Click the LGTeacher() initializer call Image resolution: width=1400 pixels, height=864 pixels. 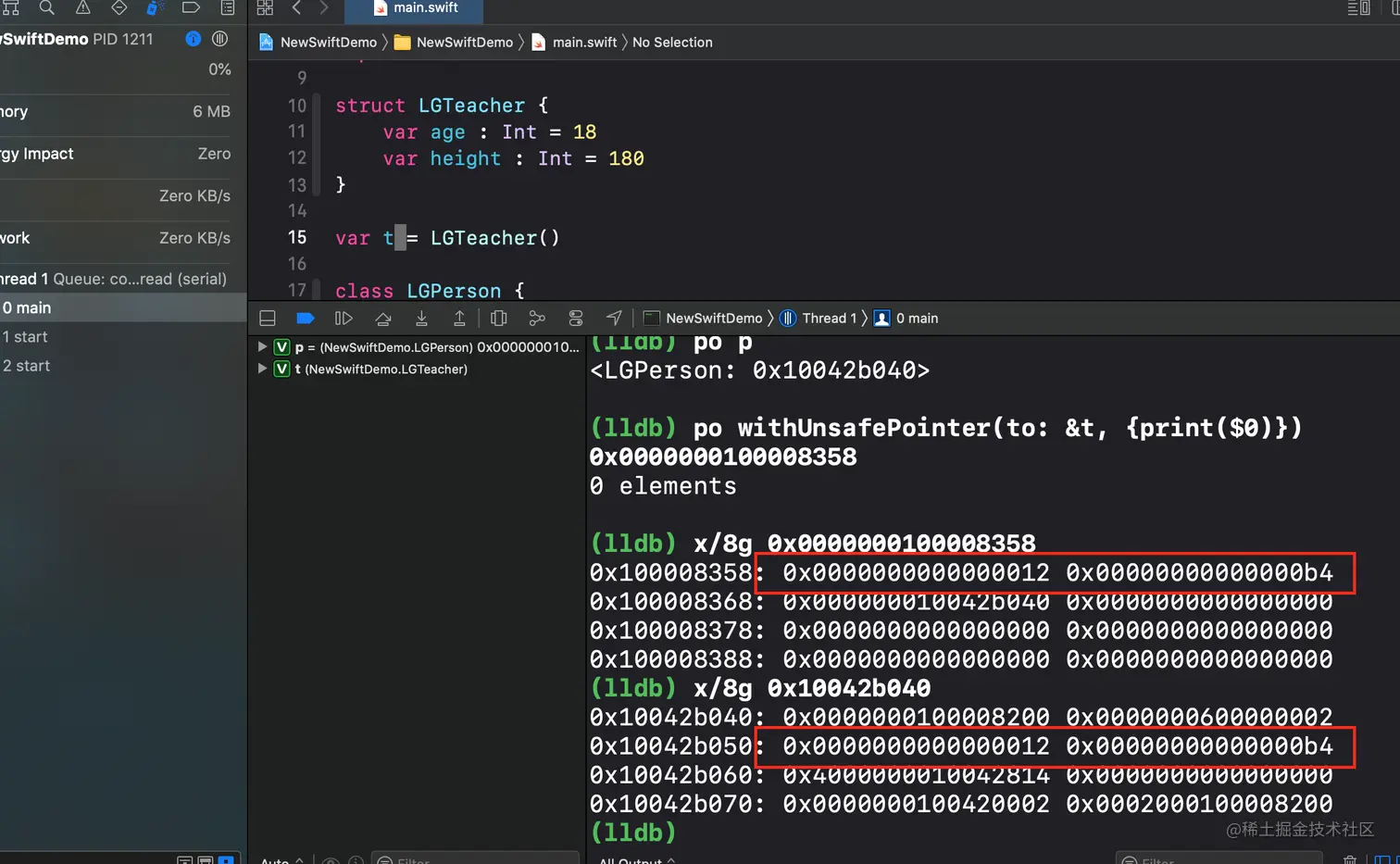point(495,238)
